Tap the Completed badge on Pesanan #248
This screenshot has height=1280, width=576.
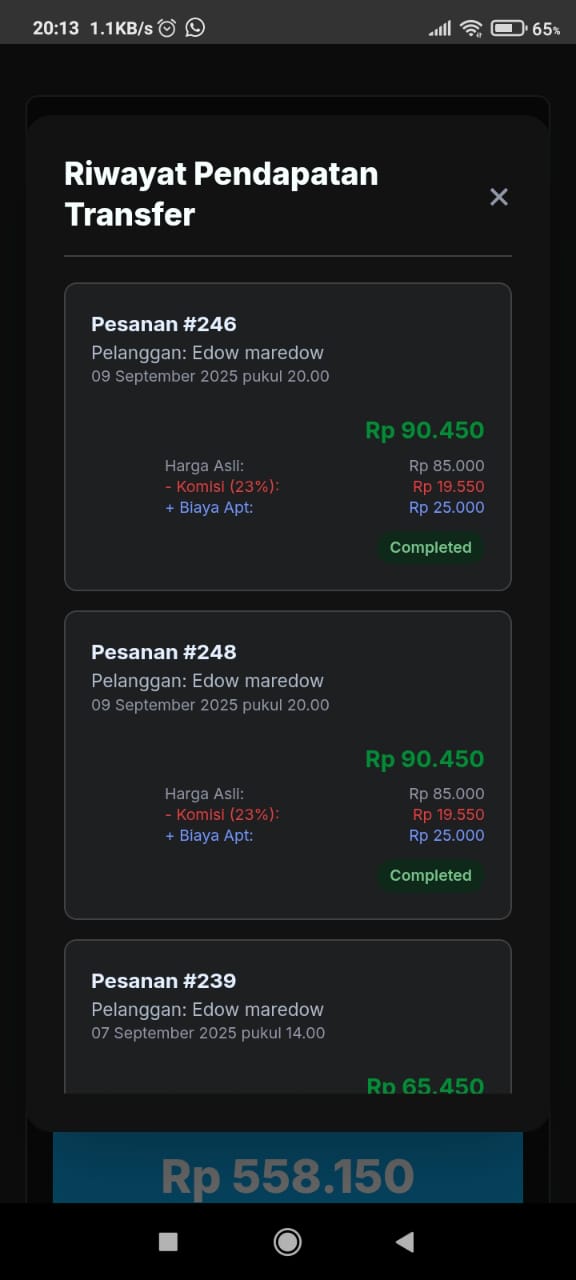tap(430, 875)
